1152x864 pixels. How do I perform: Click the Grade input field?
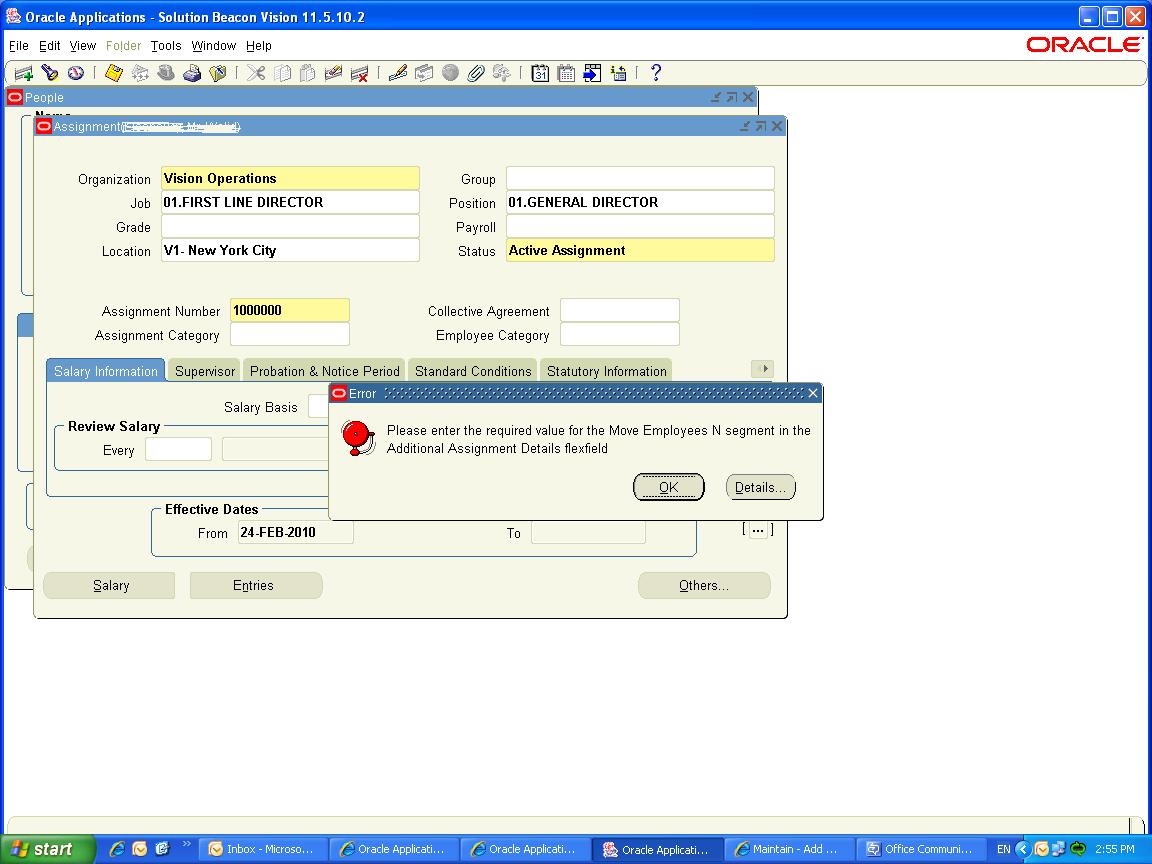click(290, 227)
